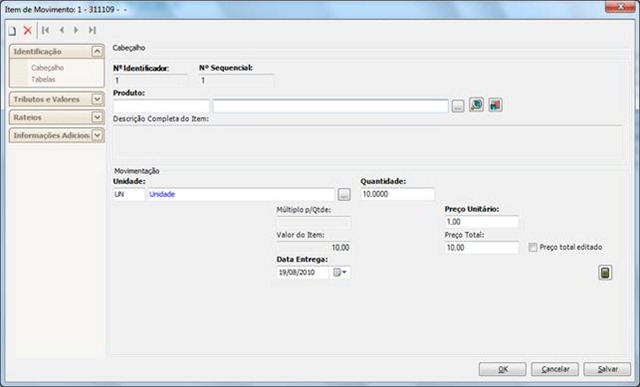The image size is (640, 387).
Task: Click the Preço Total field
Action: pos(482,247)
